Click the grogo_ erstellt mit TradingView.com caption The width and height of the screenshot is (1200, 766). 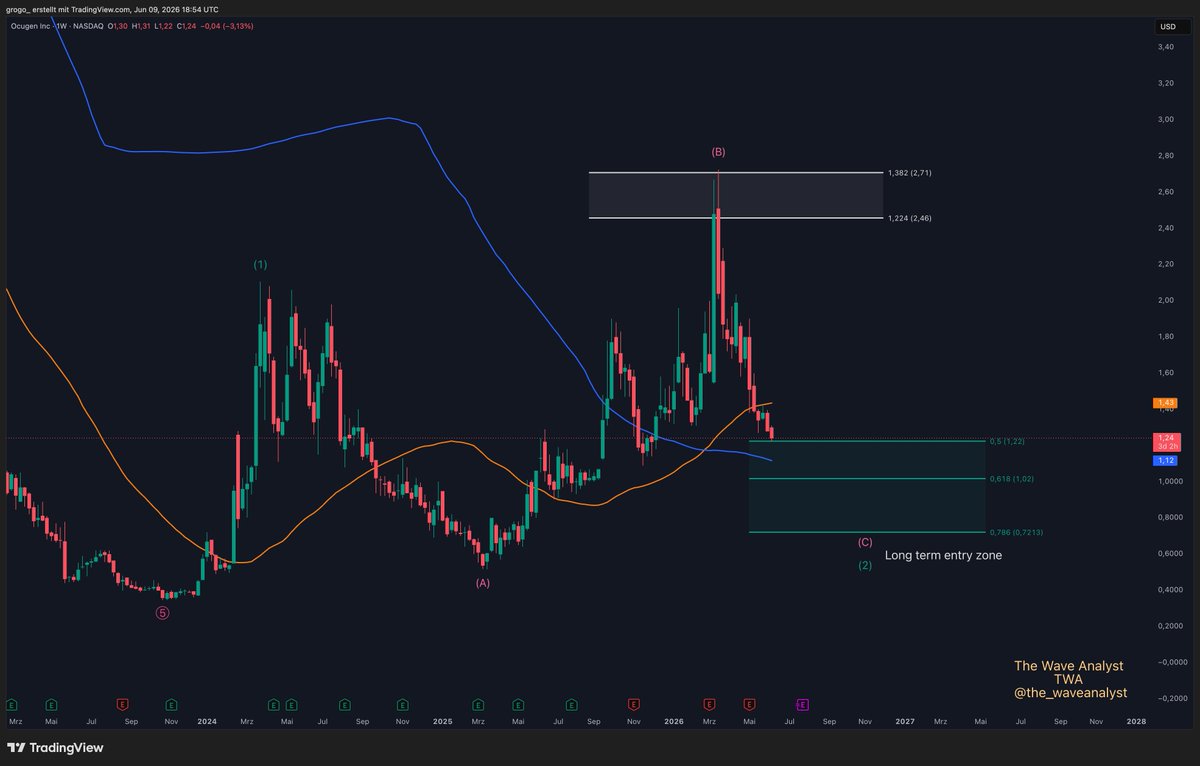click(70, 8)
